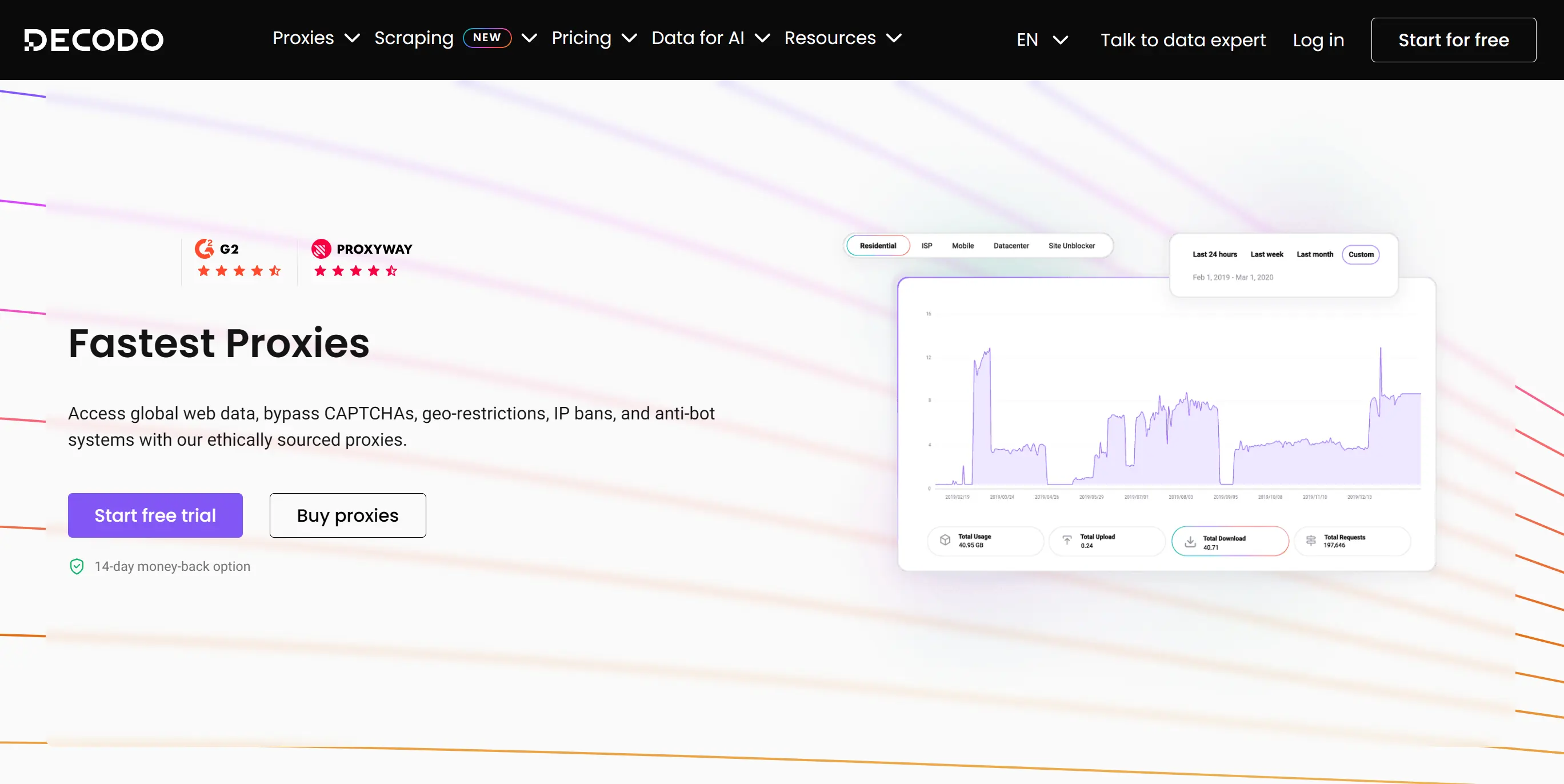1564x784 pixels.
Task: Expand the Pricing dropdown chevron
Action: 630,38
